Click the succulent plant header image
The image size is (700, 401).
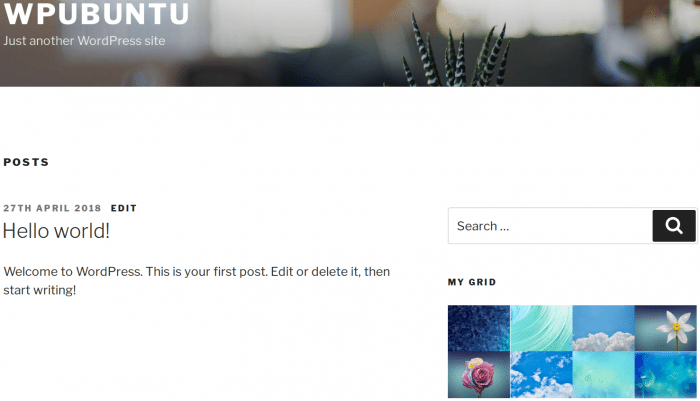pyautogui.click(x=455, y=54)
